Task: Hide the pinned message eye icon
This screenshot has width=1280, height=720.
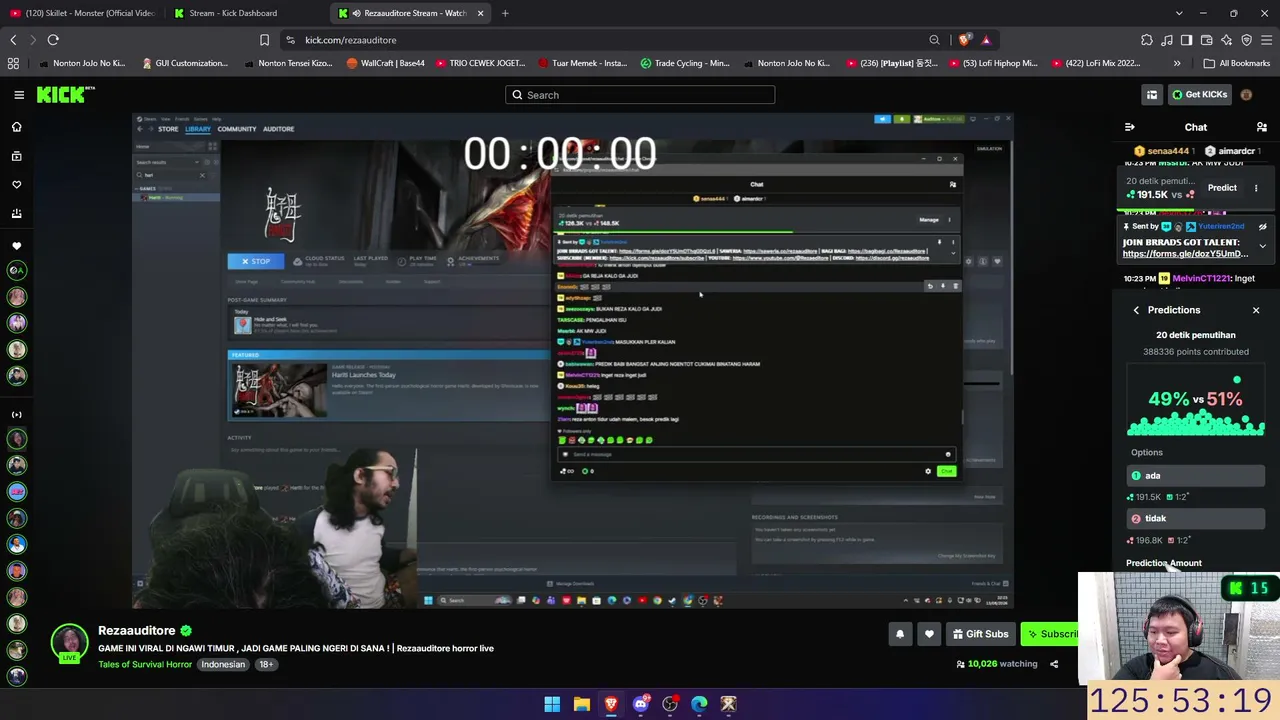Action: (1262, 227)
